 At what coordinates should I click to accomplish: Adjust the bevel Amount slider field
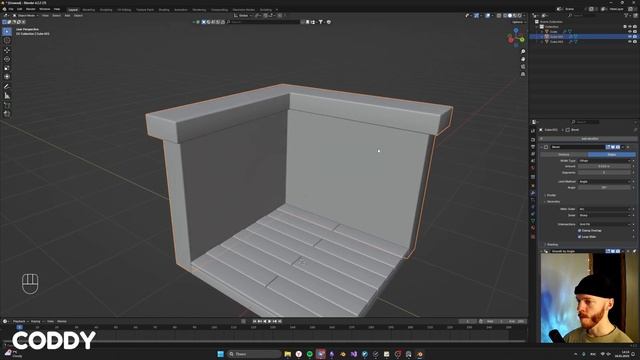tap(604, 167)
